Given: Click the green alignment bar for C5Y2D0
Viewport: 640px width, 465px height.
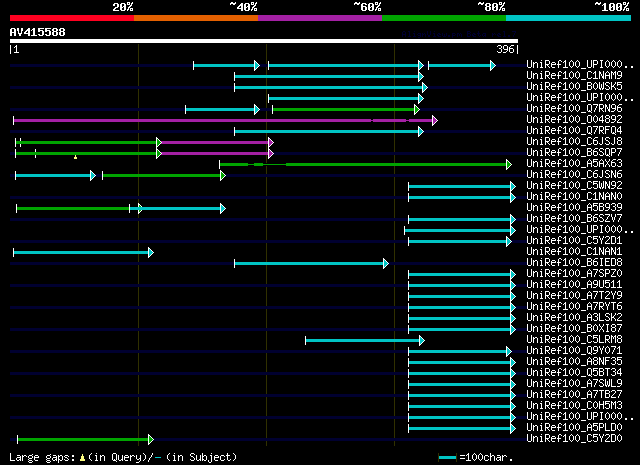Looking at the screenshot, I should pos(85,440).
